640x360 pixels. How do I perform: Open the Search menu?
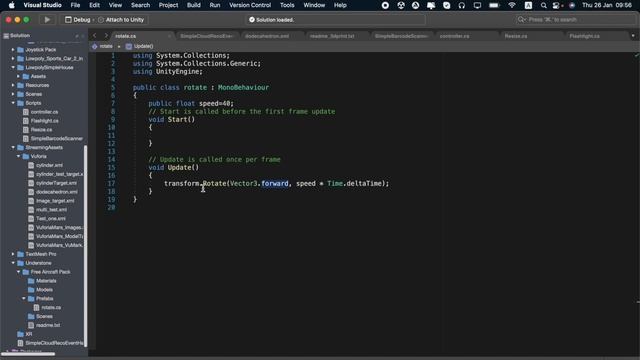[140, 5]
